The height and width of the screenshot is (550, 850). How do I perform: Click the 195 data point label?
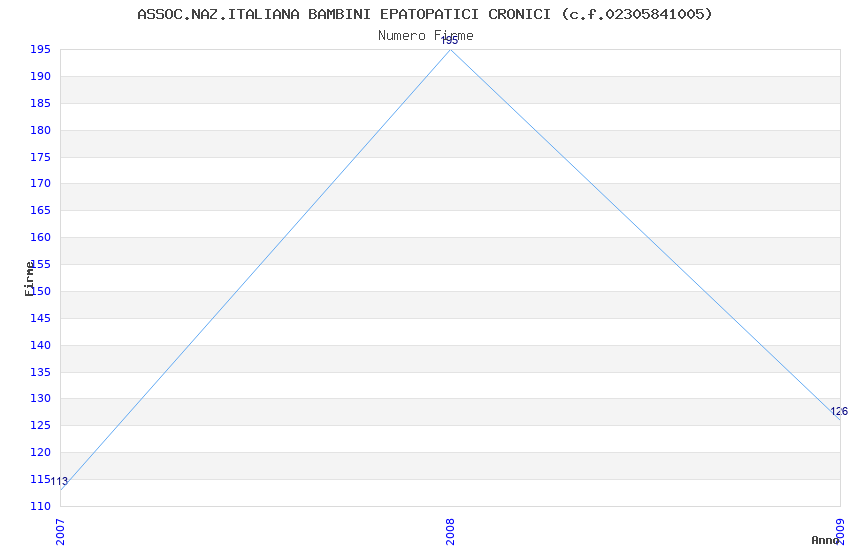449,41
